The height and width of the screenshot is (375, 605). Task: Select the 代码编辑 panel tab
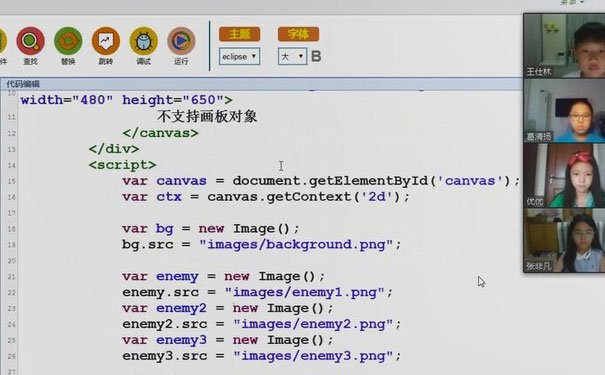[23, 84]
